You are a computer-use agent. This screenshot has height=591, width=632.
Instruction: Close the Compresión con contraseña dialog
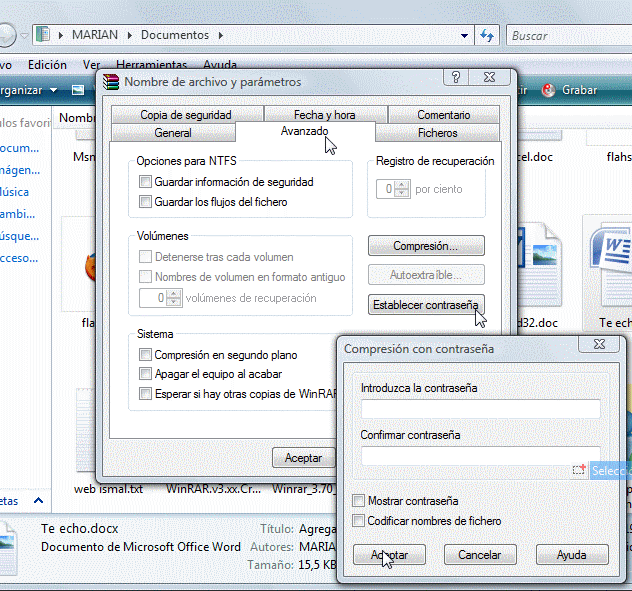599,344
